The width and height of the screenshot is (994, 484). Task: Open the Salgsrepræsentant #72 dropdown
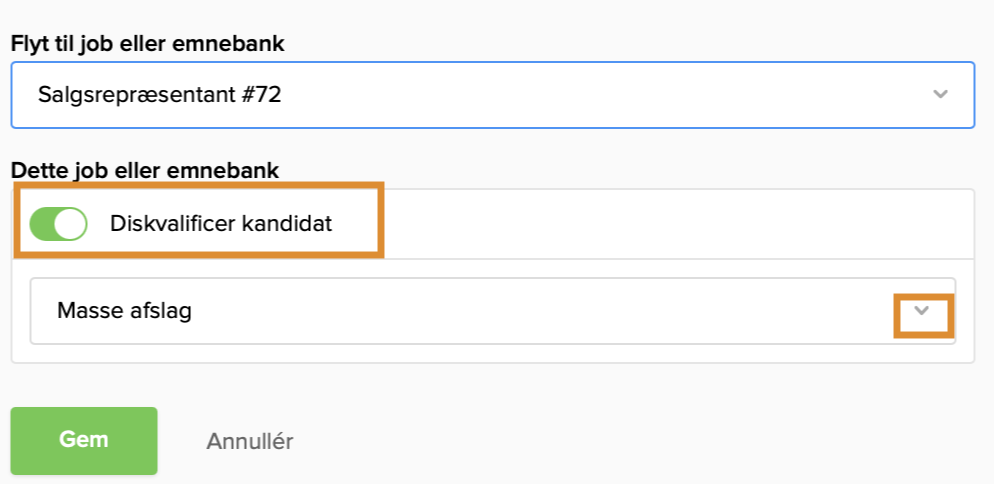492,95
